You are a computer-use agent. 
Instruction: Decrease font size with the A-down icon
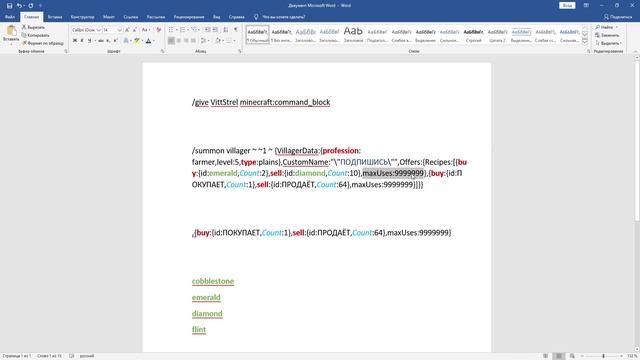click(x=135, y=30)
